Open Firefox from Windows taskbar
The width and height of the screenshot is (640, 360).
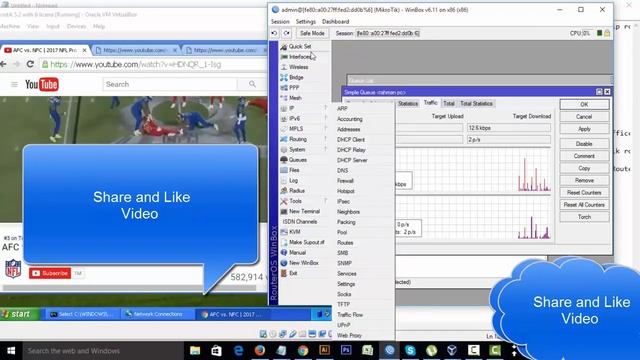[x=260, y=350]
